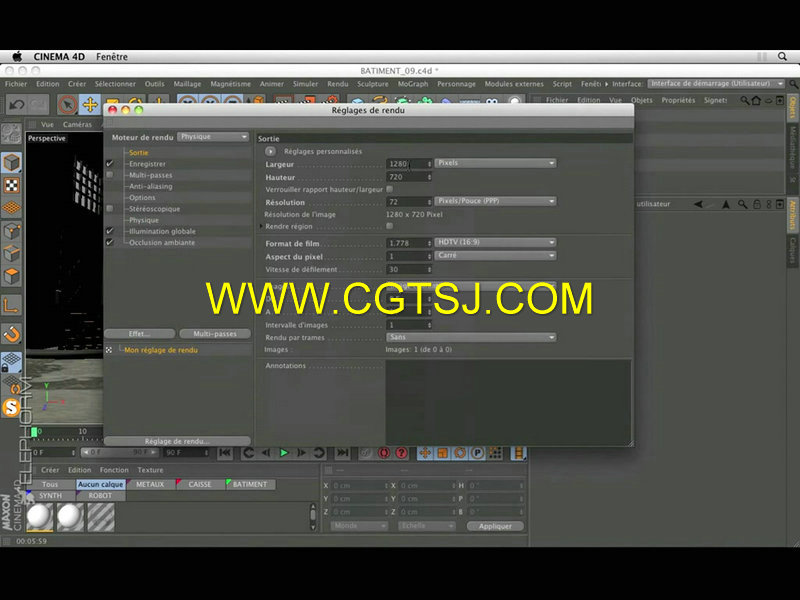This screenshot has height=600, width=800.
Task: Click the locked workplane icon
Action: (x=11, y=362)
